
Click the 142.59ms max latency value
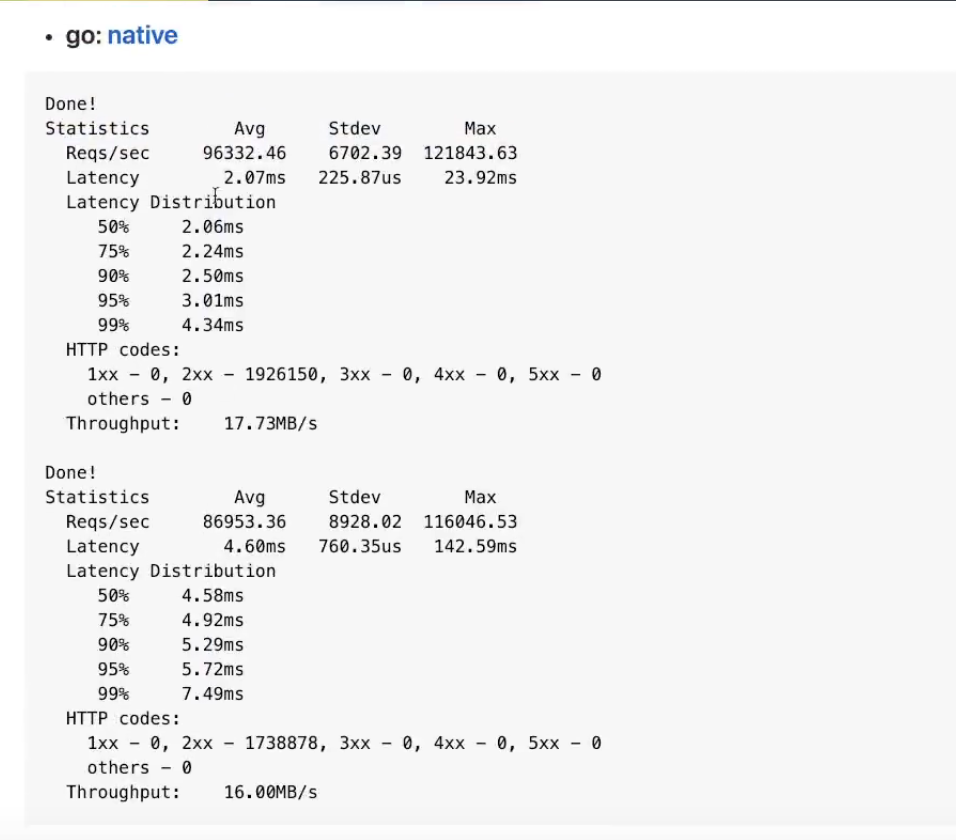coord(475,547)
